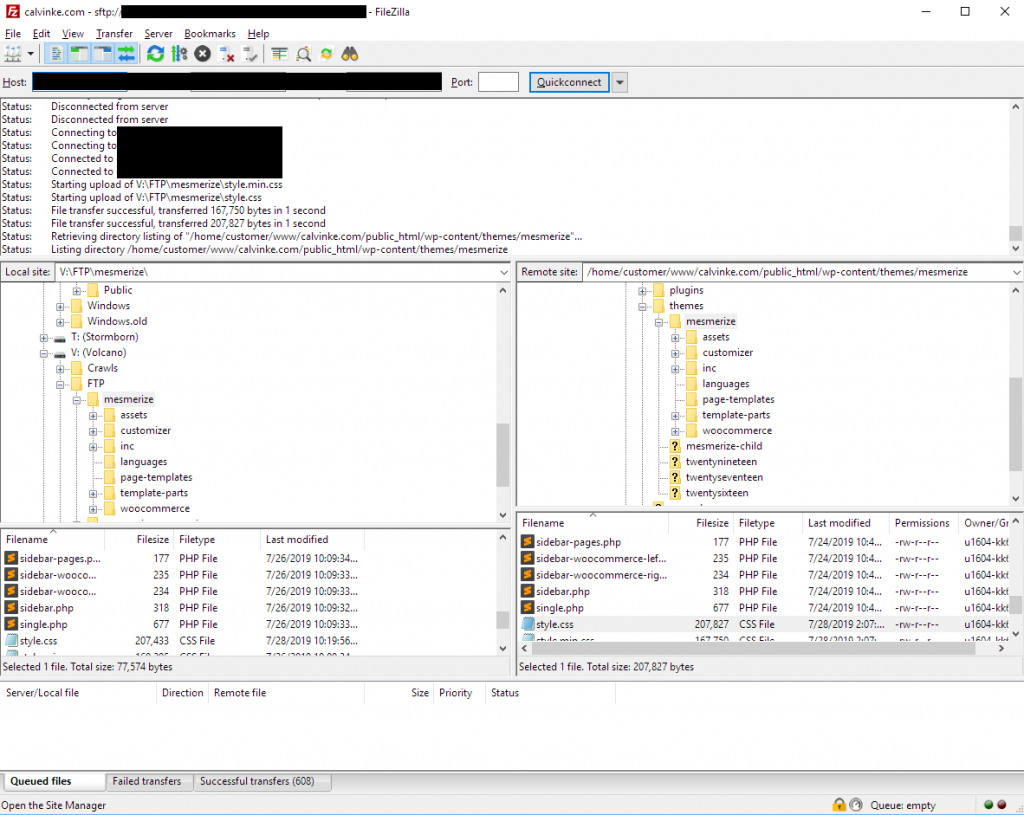This screenshot has width=1024, height=815.
Task: Open the Help menu
Action: [x=258, y=33]
